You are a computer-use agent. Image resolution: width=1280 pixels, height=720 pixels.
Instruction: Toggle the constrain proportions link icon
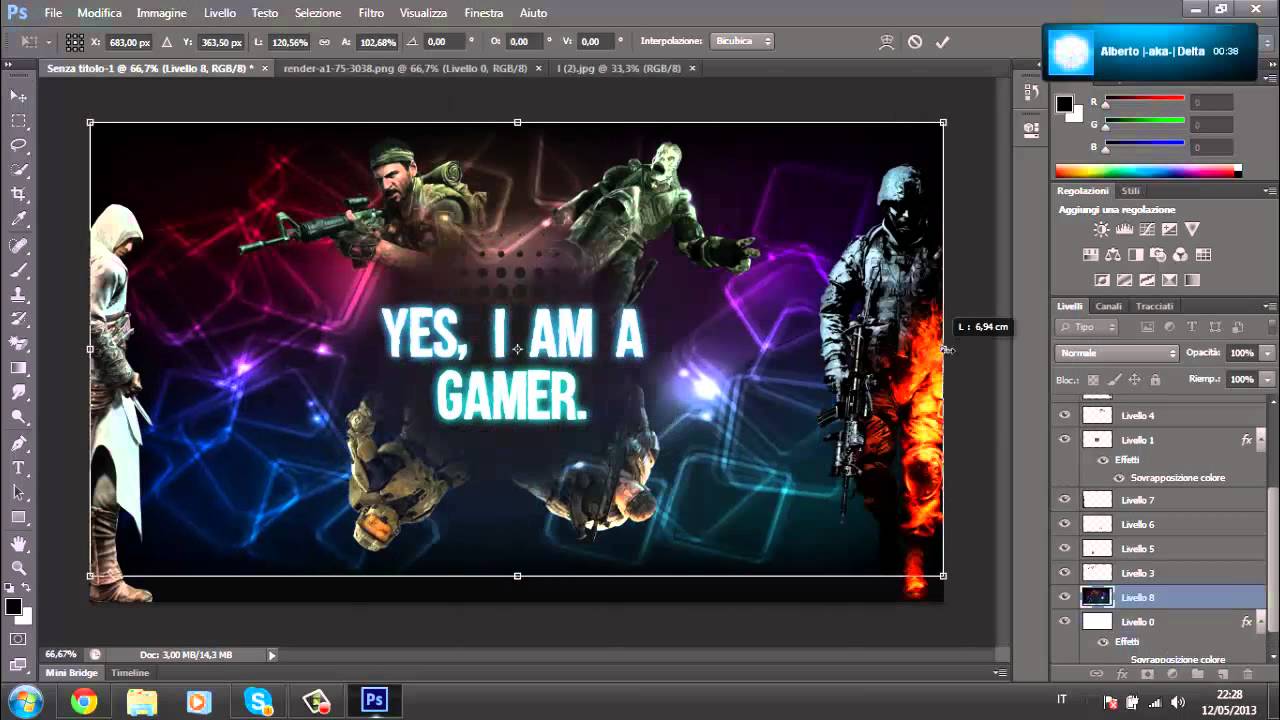pyautogui.click(x=324, y=42)
